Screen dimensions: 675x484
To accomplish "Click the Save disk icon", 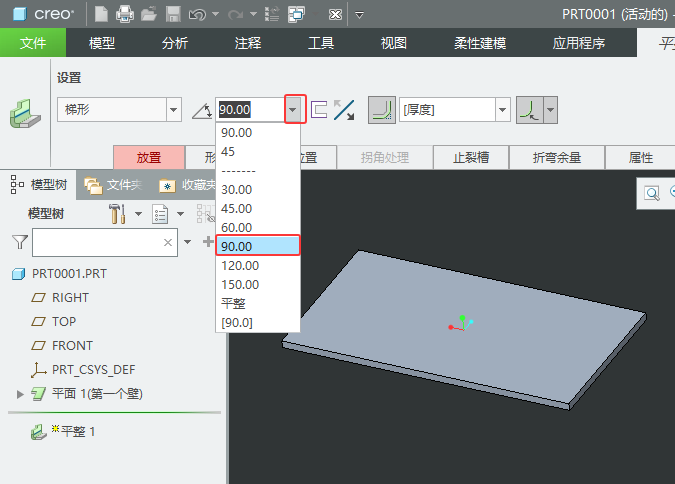I will click(x=173, y=14).
